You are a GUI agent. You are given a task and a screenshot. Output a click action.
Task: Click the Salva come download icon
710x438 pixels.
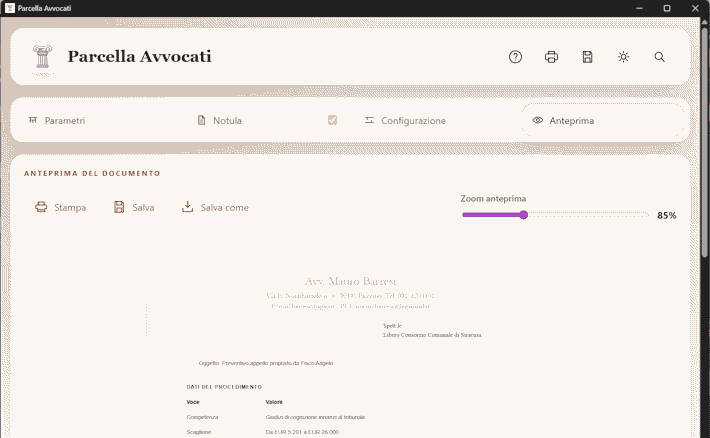pyautogui.click(x=187, y=207)
